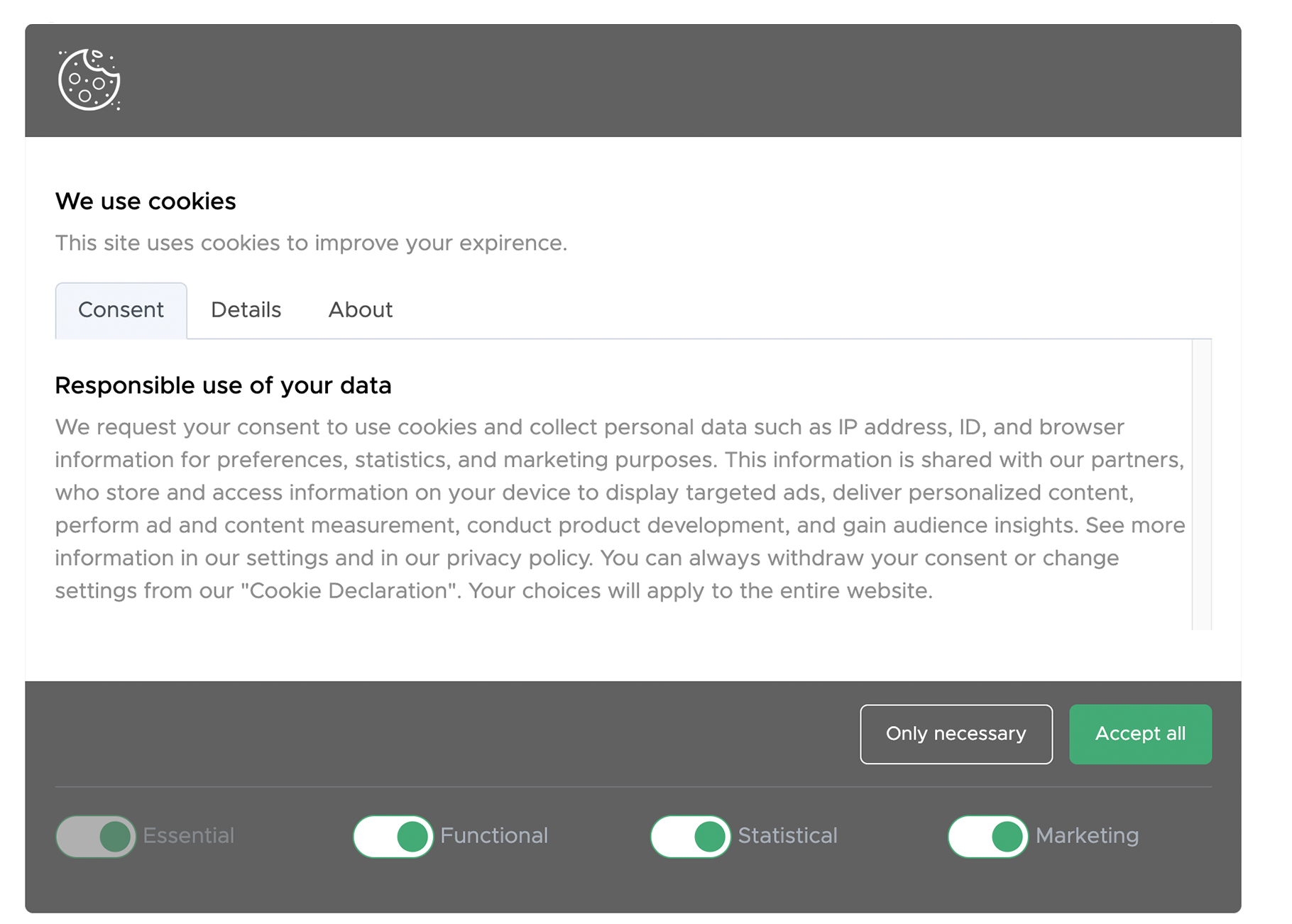The image size is (1292, 924).
Task: Accept all cookies with the green button
Action: (x=1140, y=734)
